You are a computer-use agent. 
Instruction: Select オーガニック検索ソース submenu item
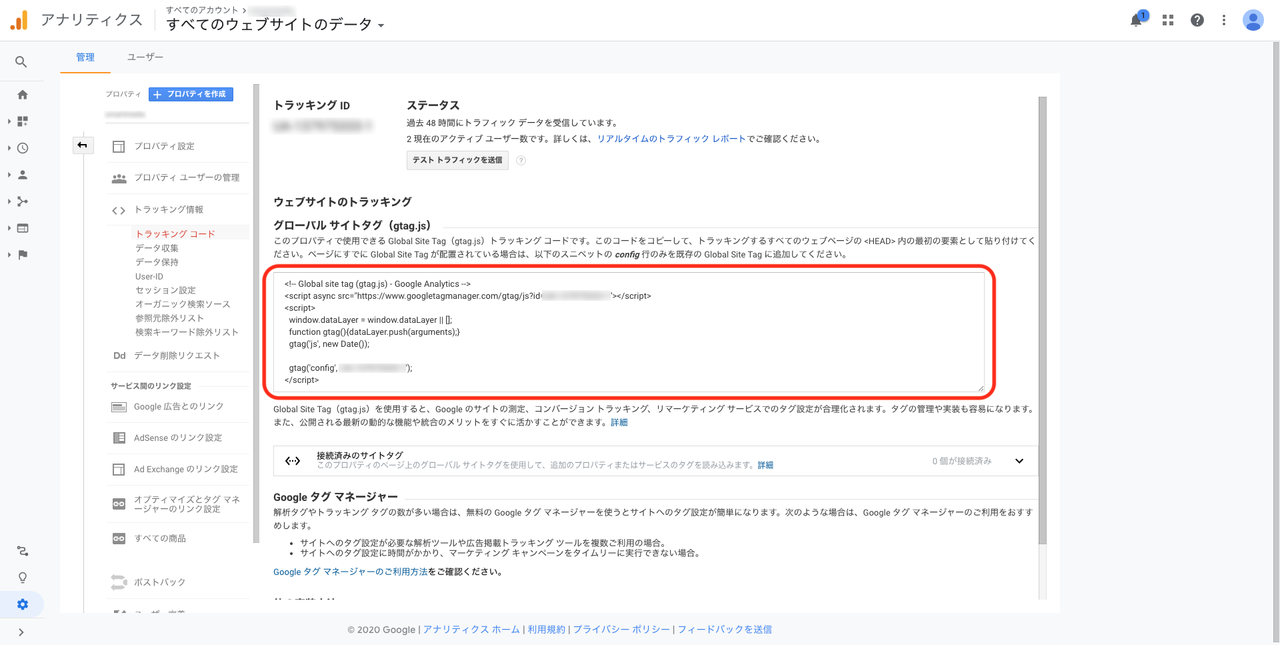pos(183,304)
